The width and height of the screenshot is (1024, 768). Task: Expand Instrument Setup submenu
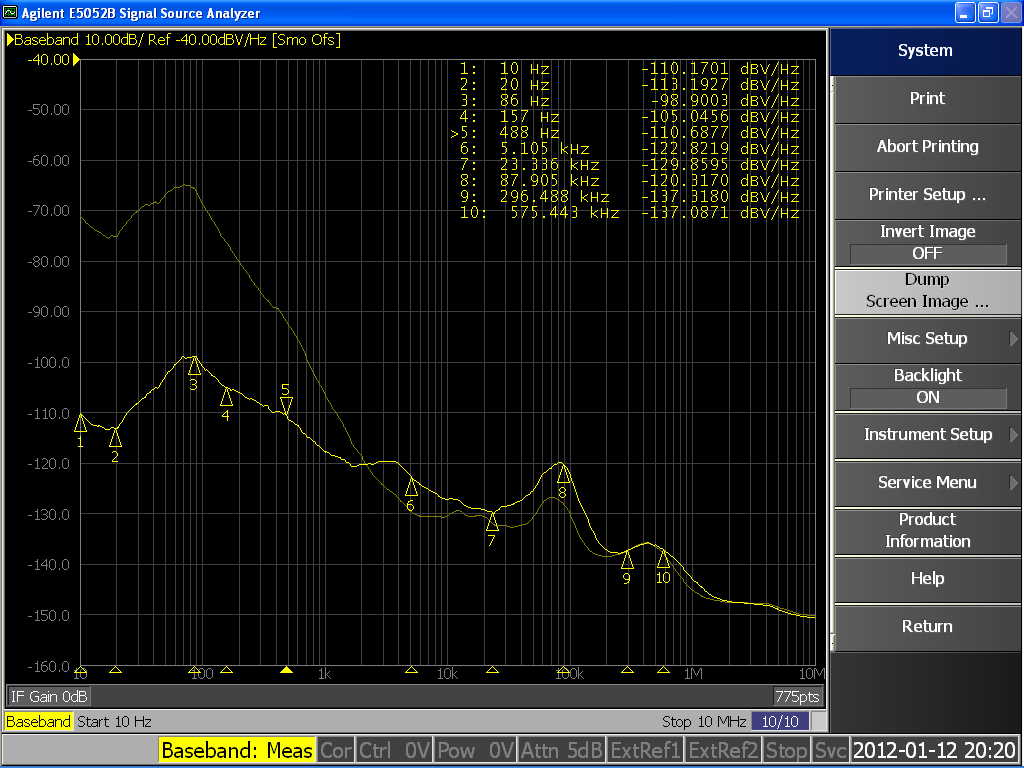[x=927, y=434]
